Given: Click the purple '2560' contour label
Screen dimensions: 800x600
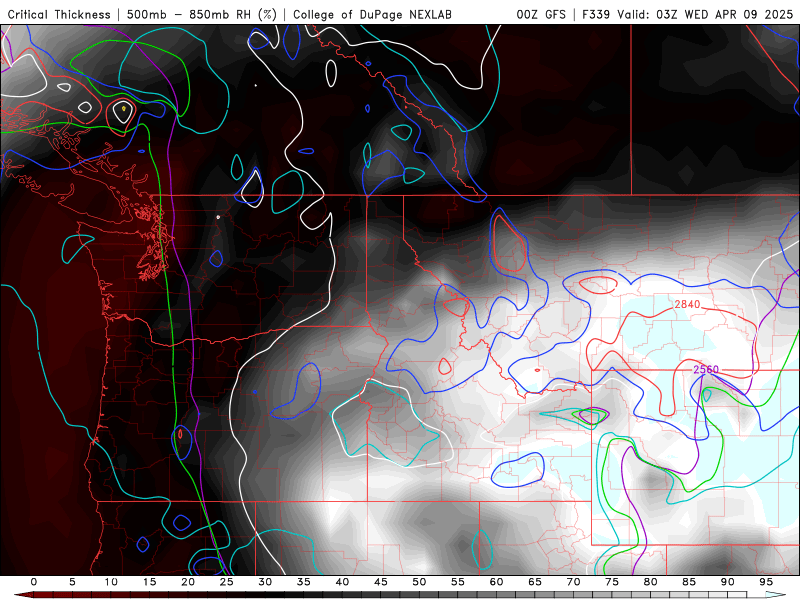Looking at the screenshot, I should coord(706,369).
